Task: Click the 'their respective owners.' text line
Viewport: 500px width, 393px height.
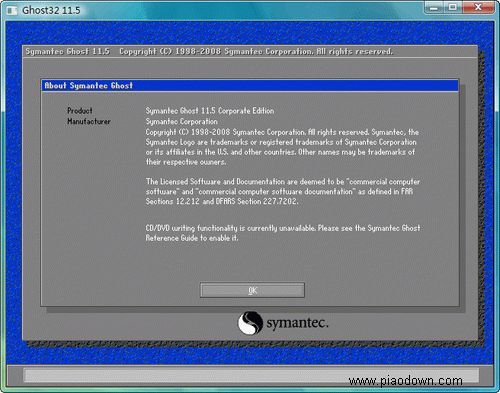Action: coord(186,162)
